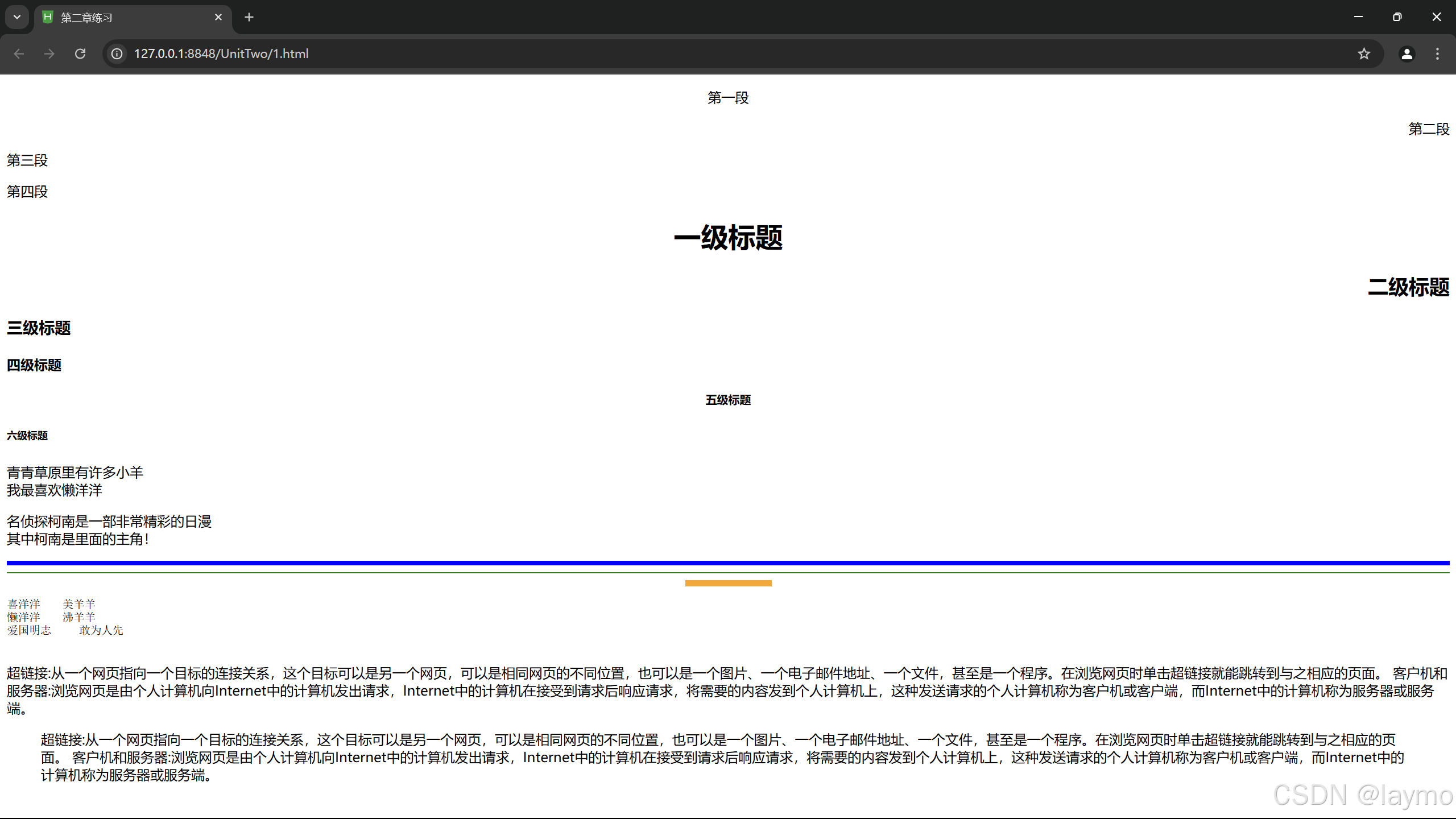Open the profile avatar menu
The image size is (1456, 819).
tap(1407, 53)
